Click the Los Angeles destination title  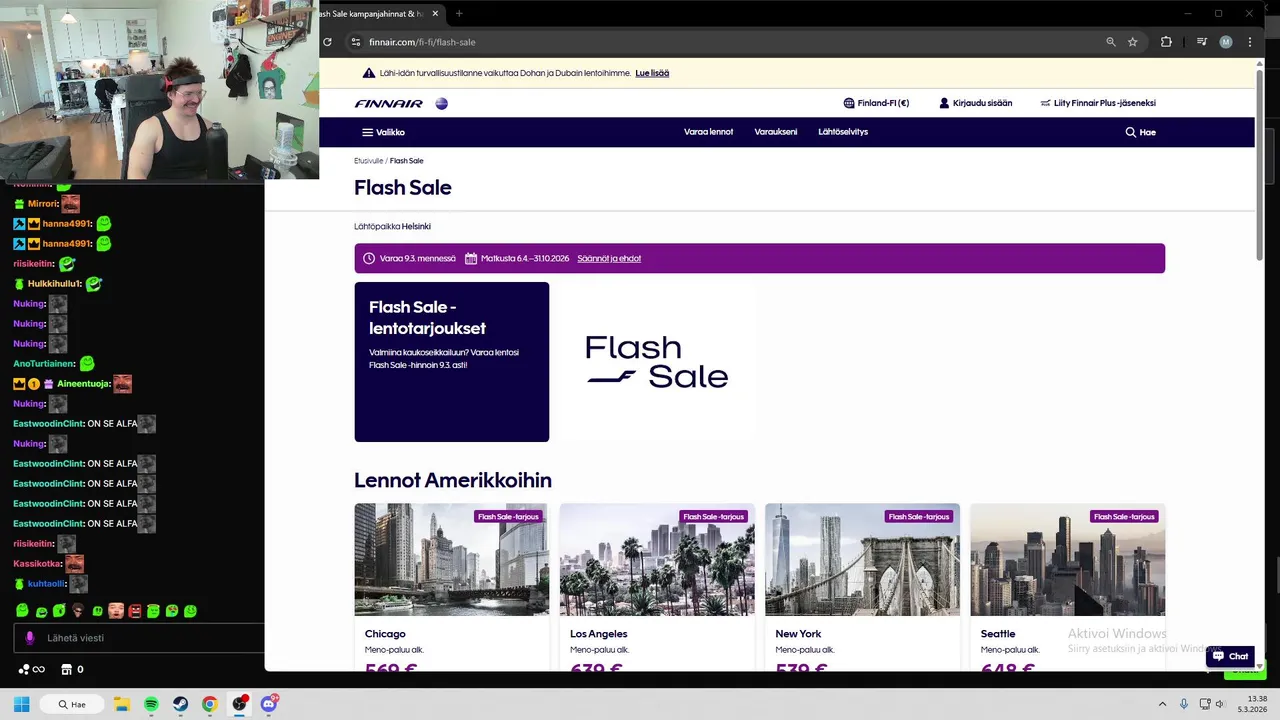[599, 634]
